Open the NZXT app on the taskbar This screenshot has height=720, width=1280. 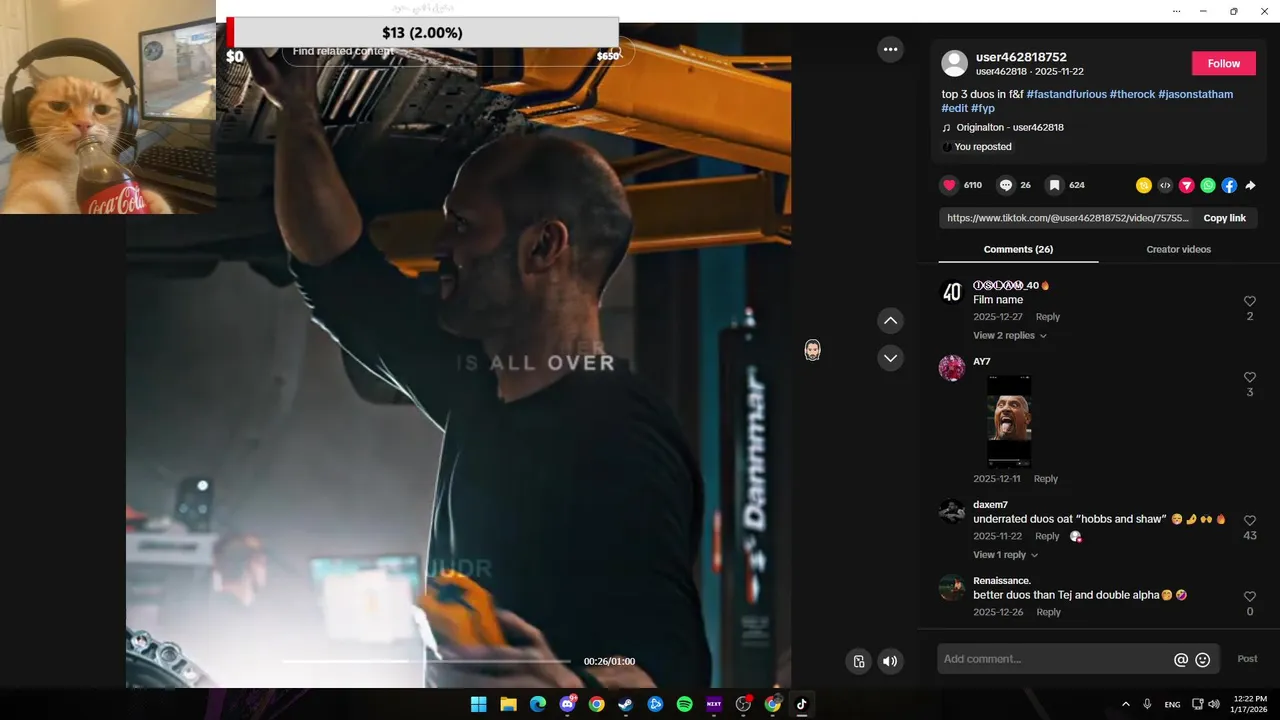pyautogui.click(x=714, y=704)
